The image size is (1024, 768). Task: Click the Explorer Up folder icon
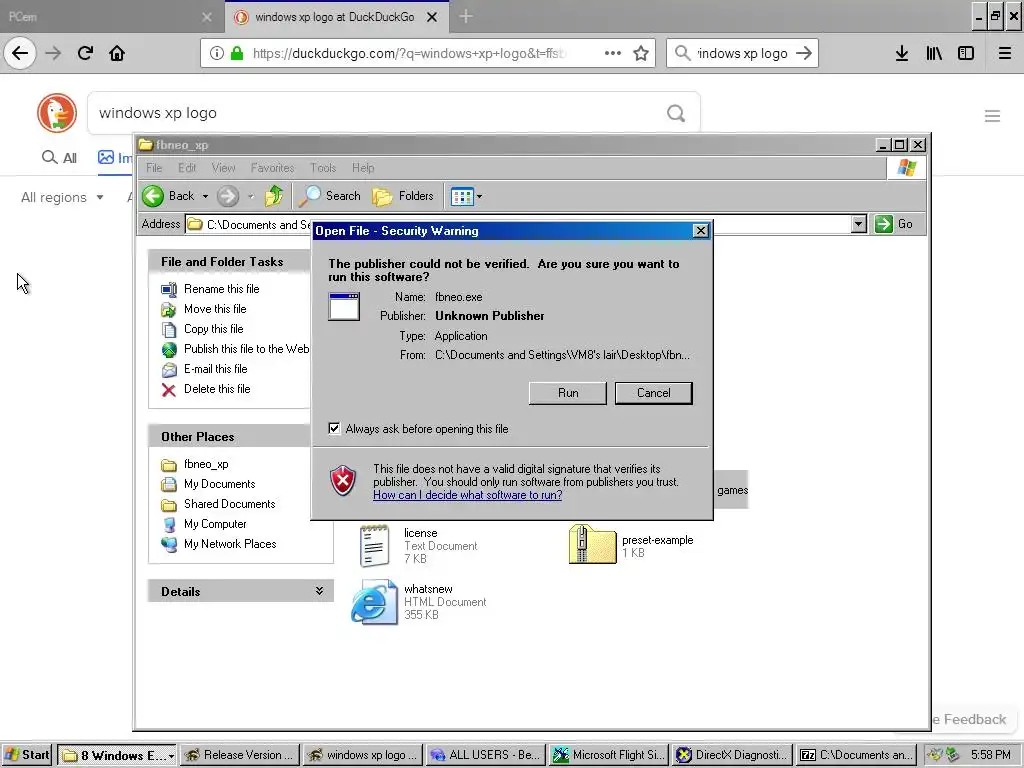(x=274, y=196)
